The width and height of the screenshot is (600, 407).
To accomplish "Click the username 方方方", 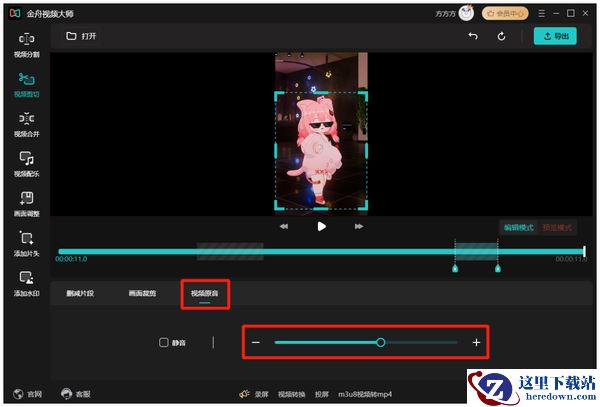I will (445, 14).
